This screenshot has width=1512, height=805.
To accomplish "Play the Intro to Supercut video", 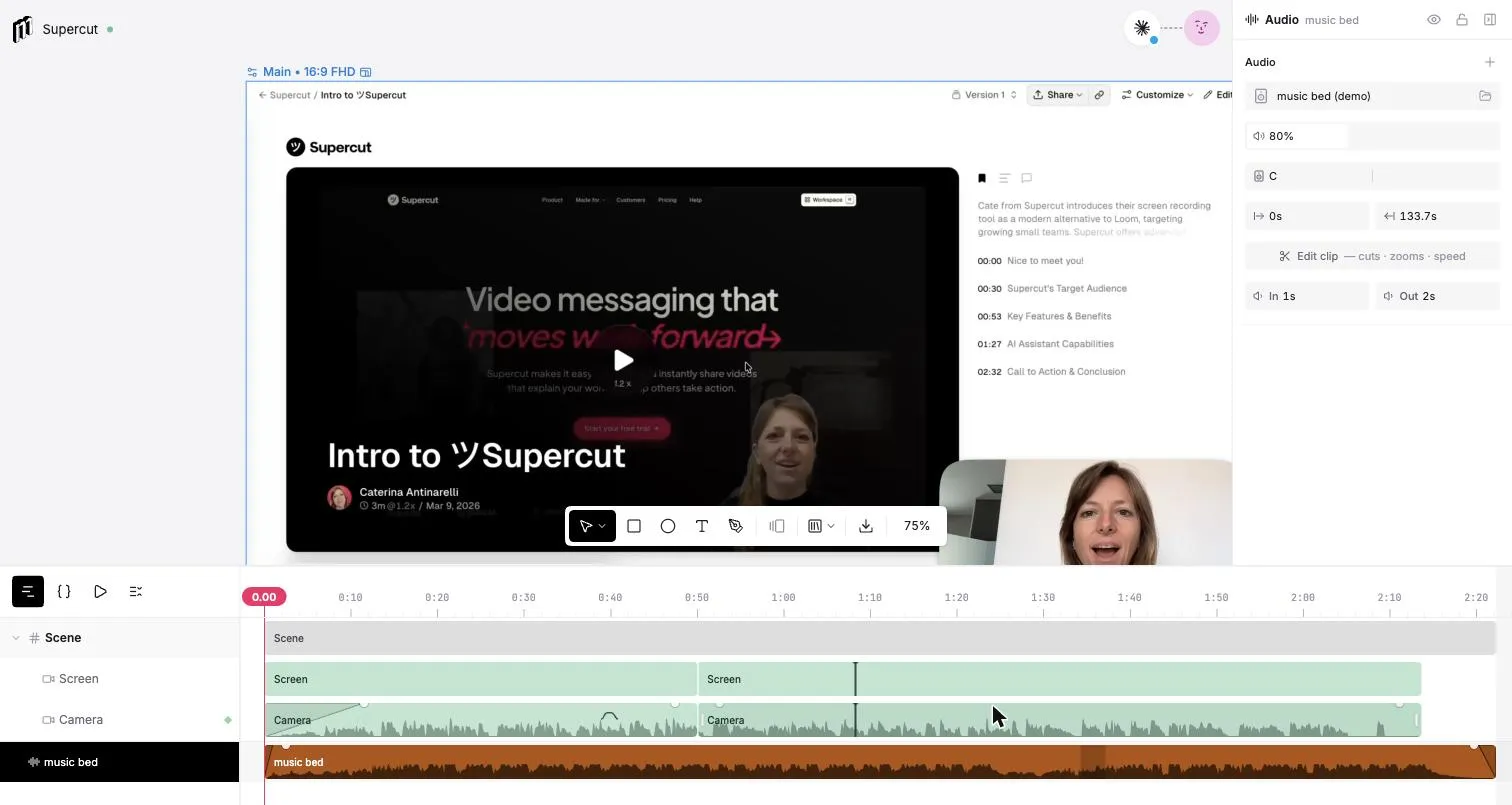I will tap(623, 360).
